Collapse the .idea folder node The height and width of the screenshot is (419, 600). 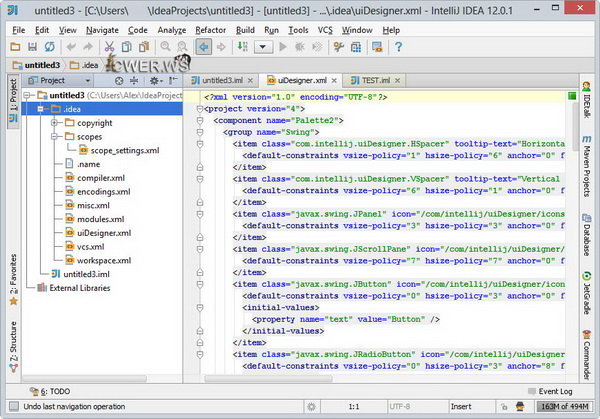41,109
